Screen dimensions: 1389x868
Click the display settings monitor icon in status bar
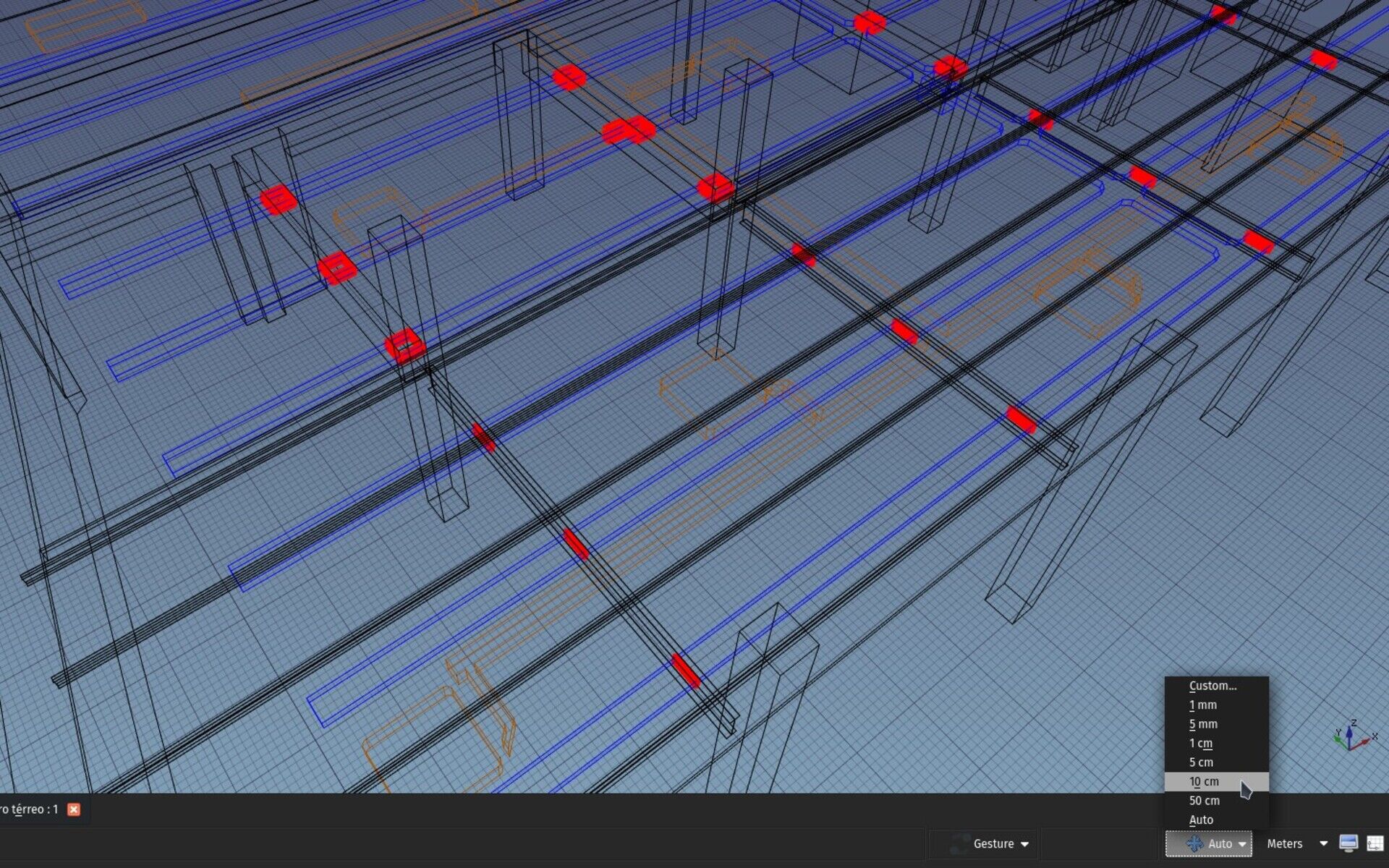click(x=1347, y=842)
